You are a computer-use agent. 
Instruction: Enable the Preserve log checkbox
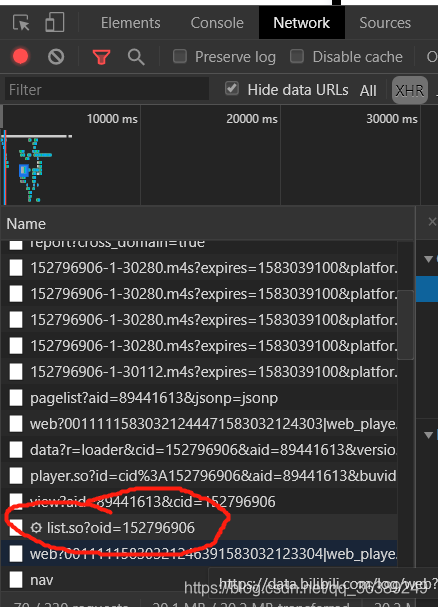pos(180,57)
